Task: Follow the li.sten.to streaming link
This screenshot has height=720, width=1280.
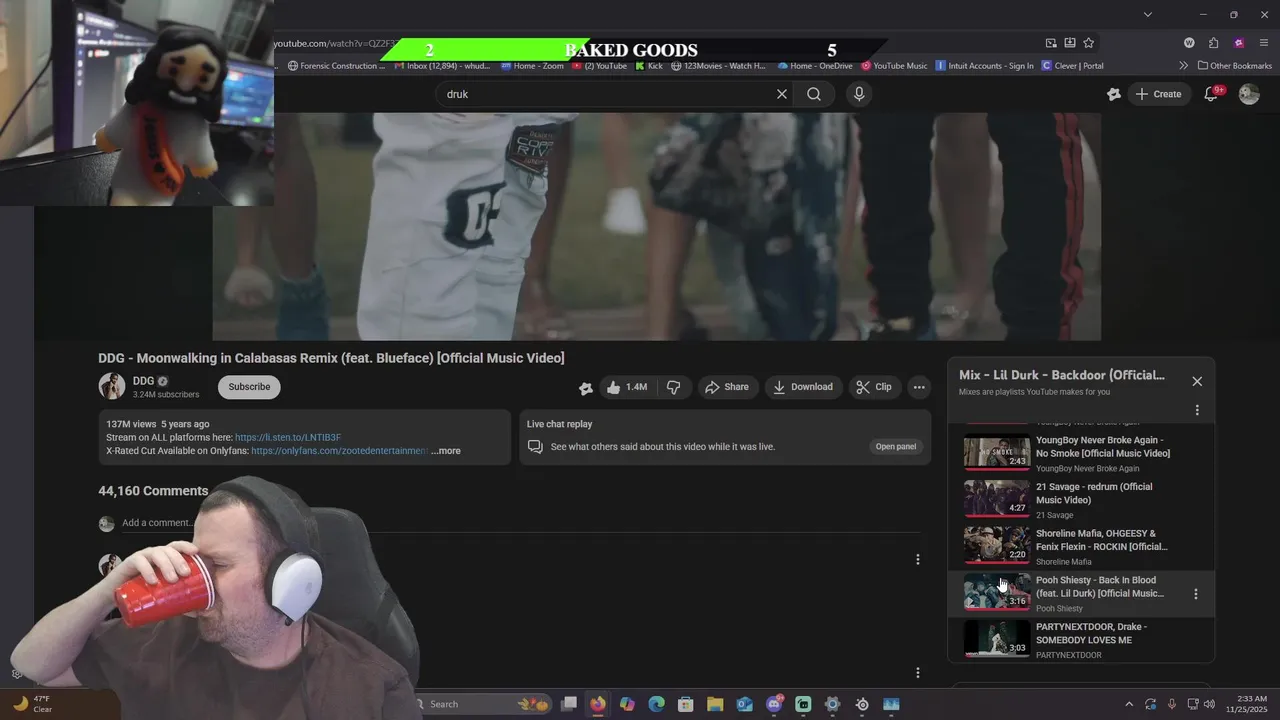Action: tap(288, 438)
